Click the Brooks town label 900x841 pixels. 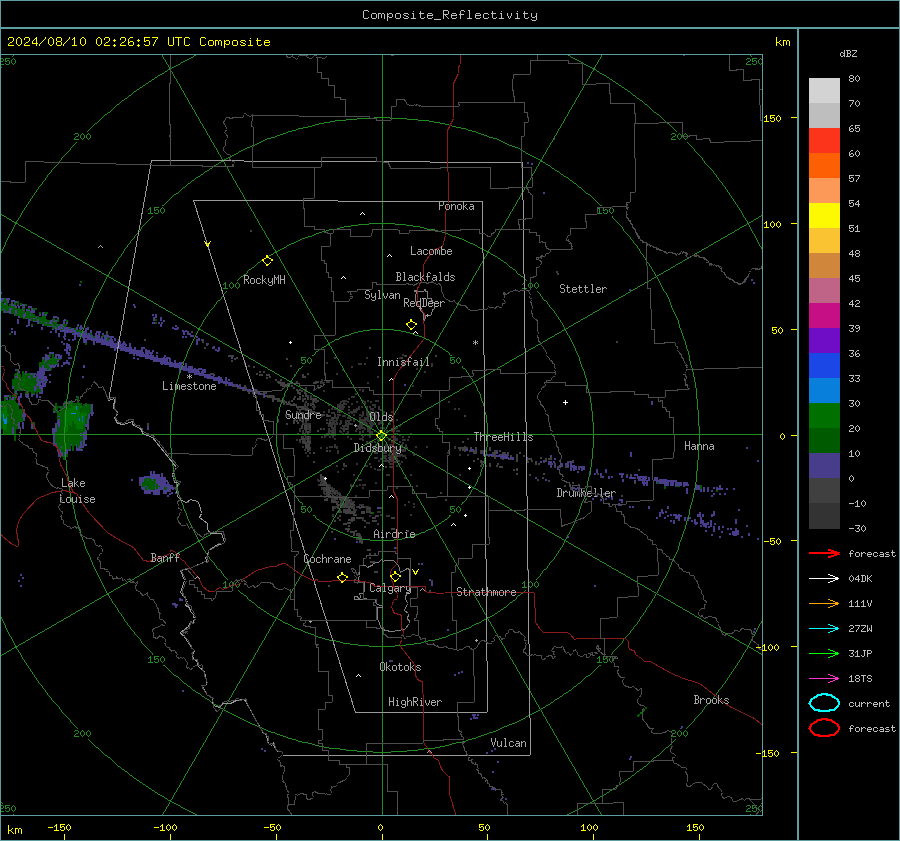coord(711,700)
